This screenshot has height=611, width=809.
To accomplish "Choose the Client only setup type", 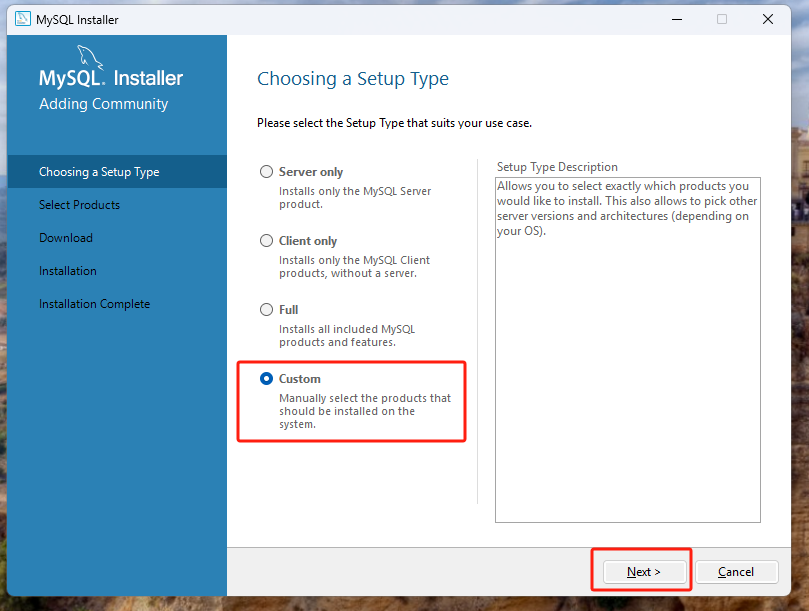I will coord(266,241).
